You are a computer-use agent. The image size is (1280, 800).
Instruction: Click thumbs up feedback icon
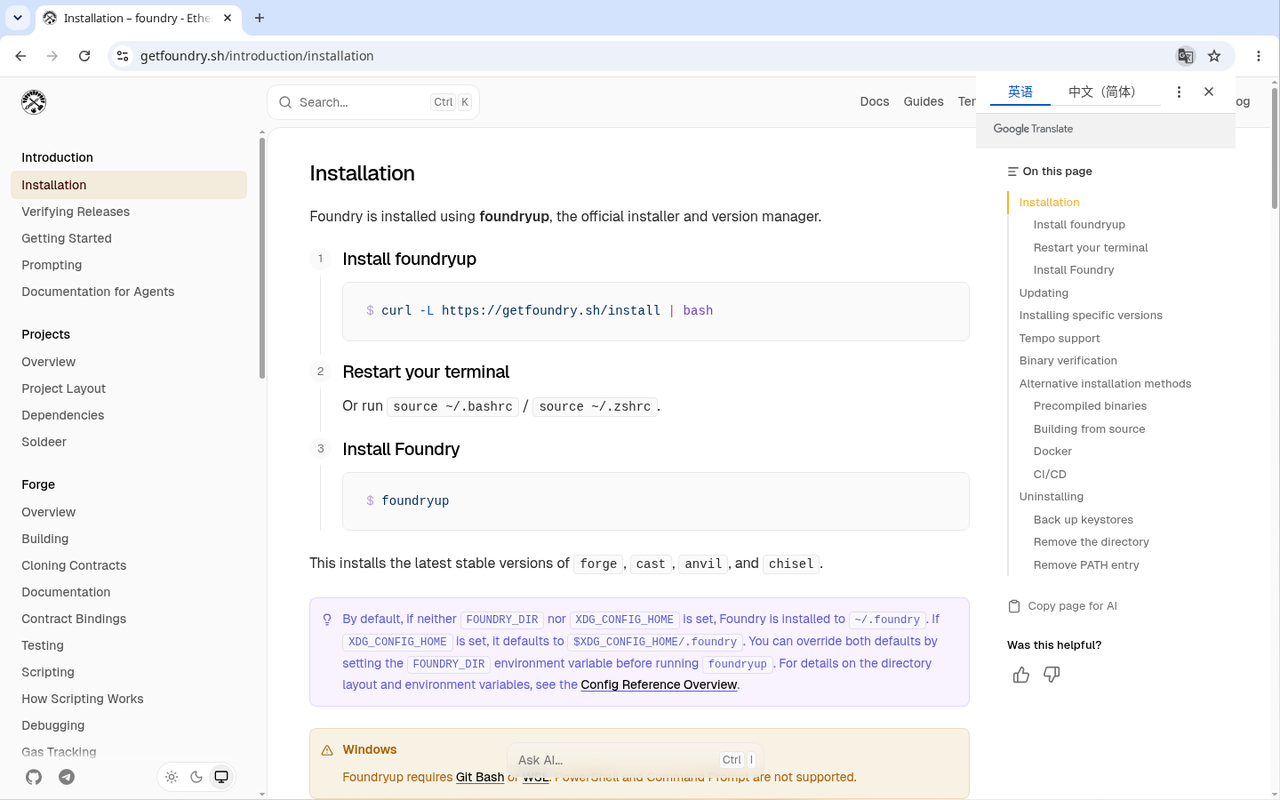1021,675
